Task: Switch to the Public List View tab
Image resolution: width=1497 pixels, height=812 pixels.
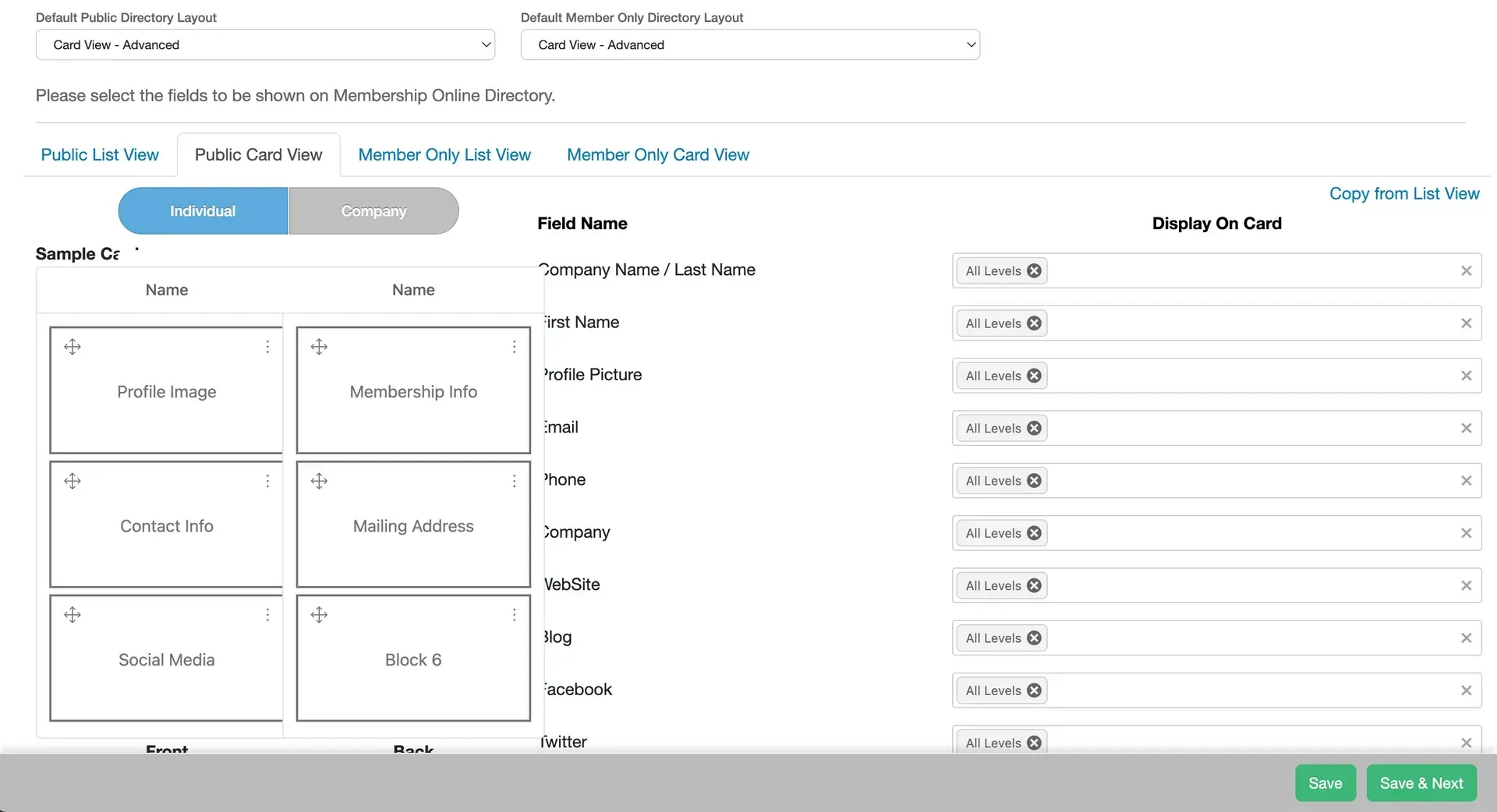Action: pyautogui.click(x=100, y=154)
